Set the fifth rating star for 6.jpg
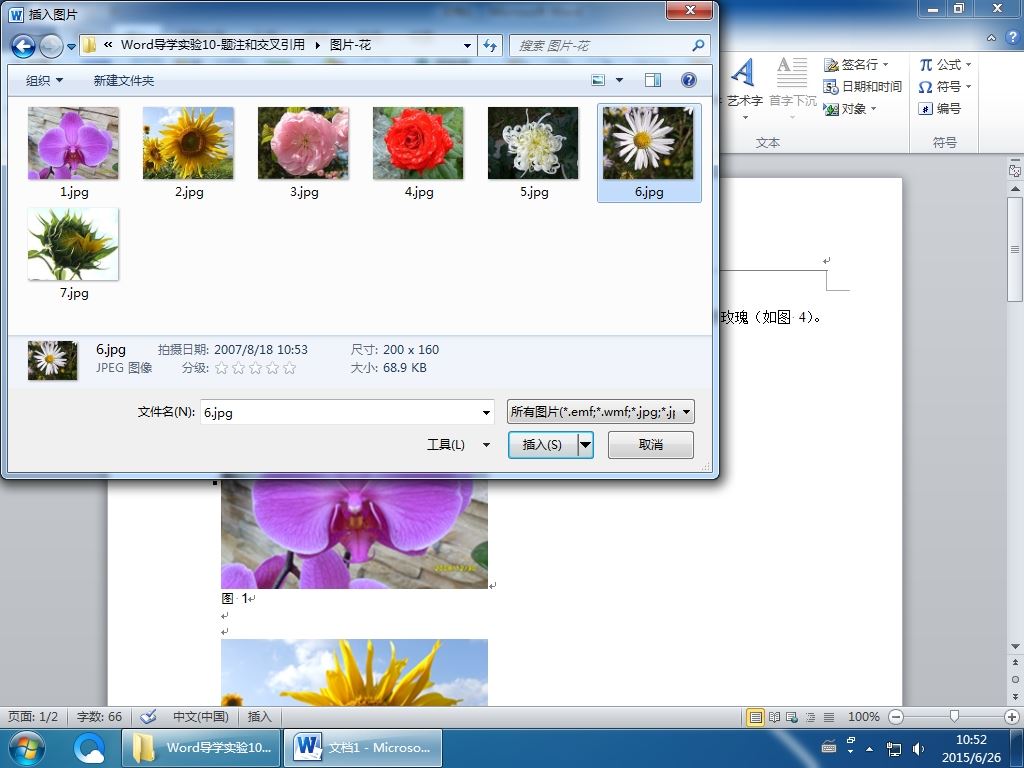Screen dimensions: 1024x768 pos(289,368)
